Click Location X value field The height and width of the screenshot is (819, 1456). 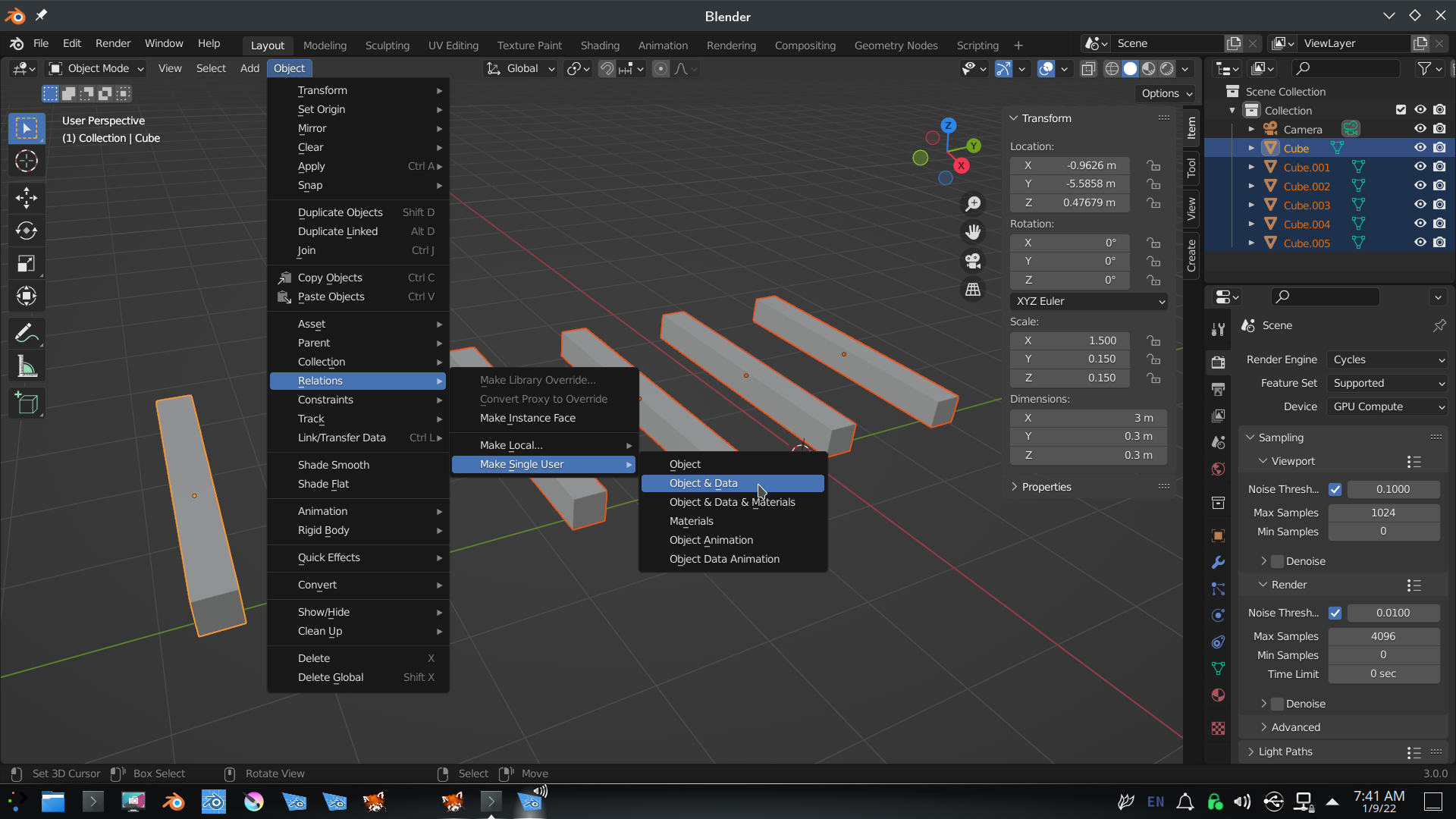coord(1069,165)
